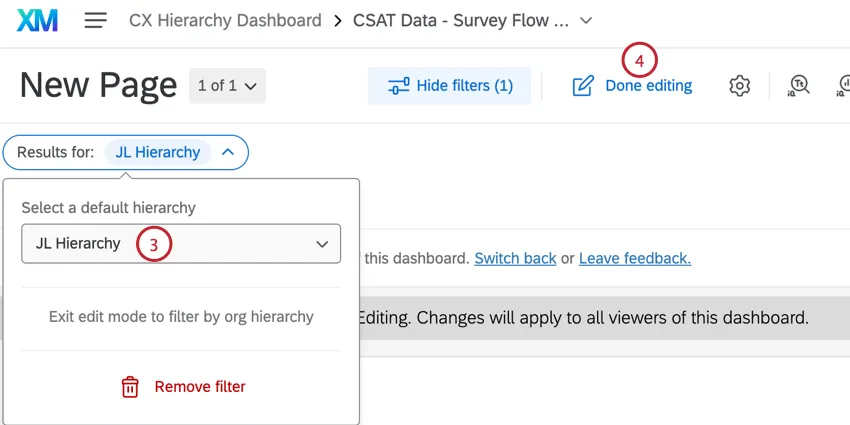
Task: Click the Remove filter label
Action: (199, 387)
